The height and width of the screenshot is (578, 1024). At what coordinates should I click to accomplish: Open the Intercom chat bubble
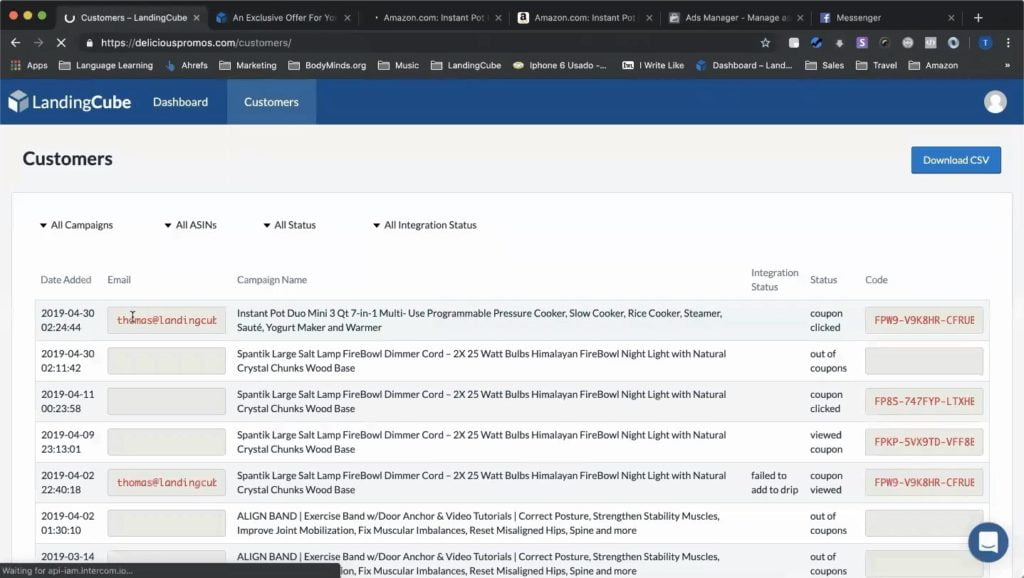click(x=987, y=542)
